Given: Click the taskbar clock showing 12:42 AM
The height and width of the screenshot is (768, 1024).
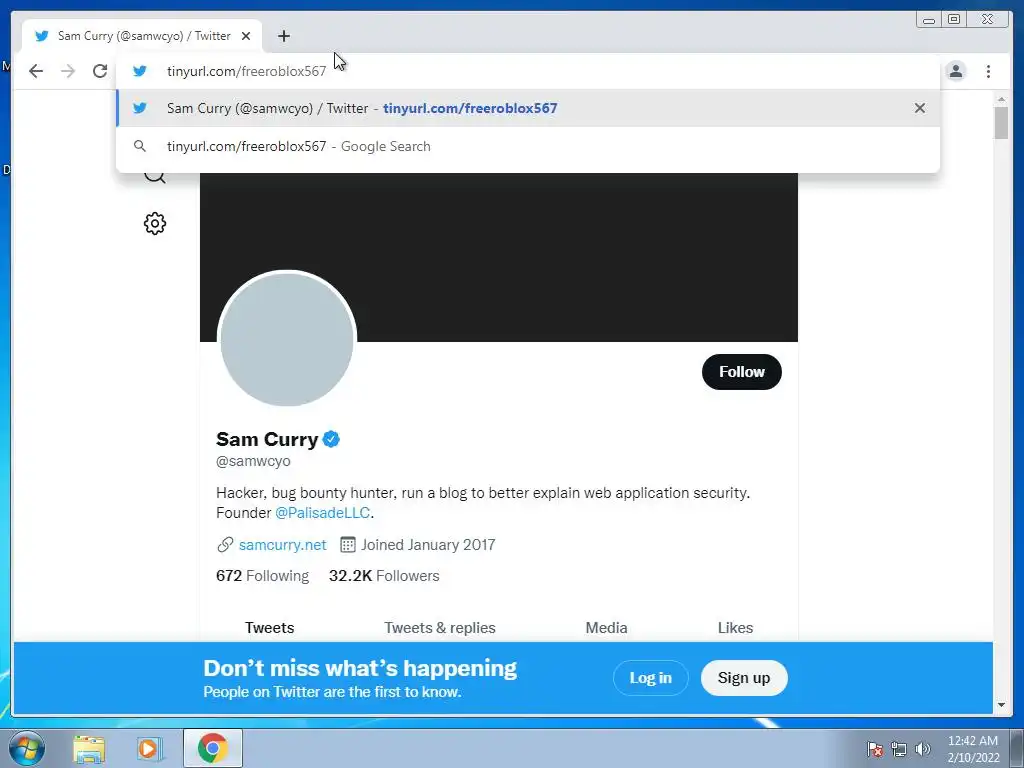Looking at the screenshot, I should (x=973, y=749).
